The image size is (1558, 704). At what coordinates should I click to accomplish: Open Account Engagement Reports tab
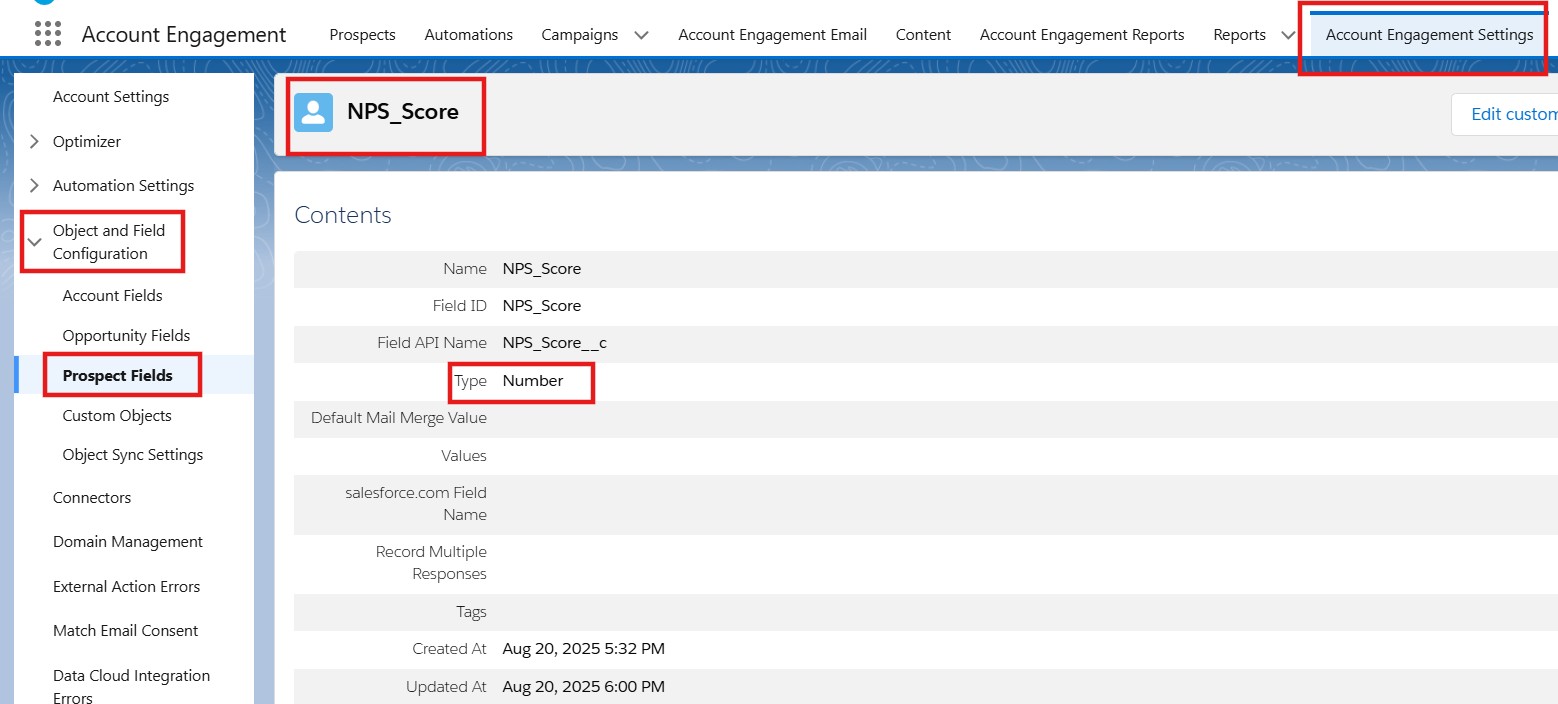(x=1081, y=35)
